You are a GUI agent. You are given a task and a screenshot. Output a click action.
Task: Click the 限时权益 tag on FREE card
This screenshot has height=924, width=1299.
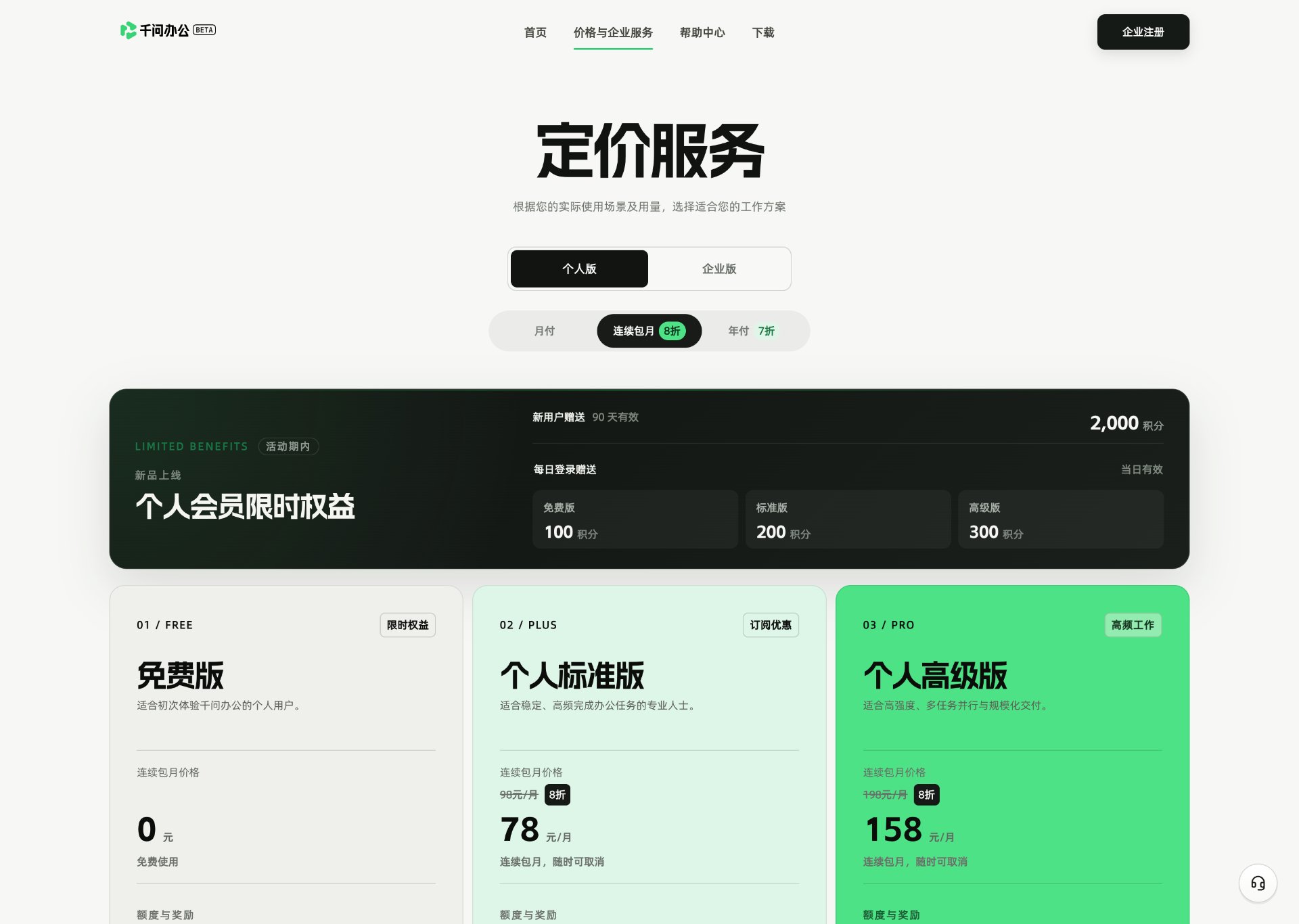click(x=407, y=625)
